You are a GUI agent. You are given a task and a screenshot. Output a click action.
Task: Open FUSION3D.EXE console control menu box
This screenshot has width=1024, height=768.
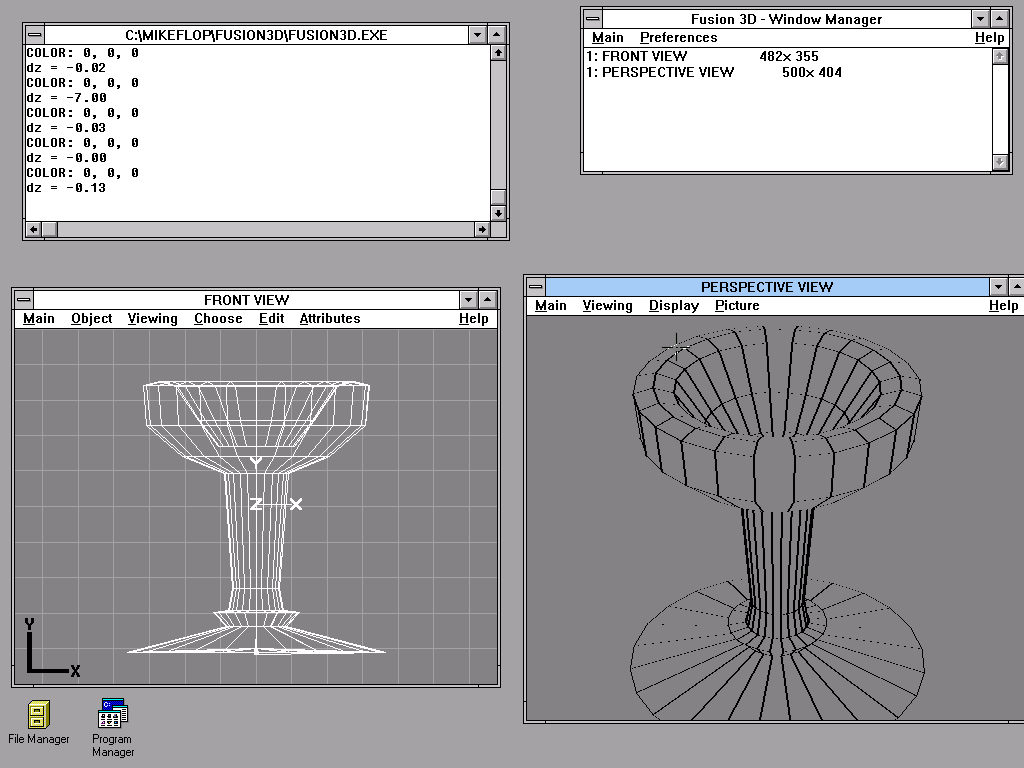[35, 35]
